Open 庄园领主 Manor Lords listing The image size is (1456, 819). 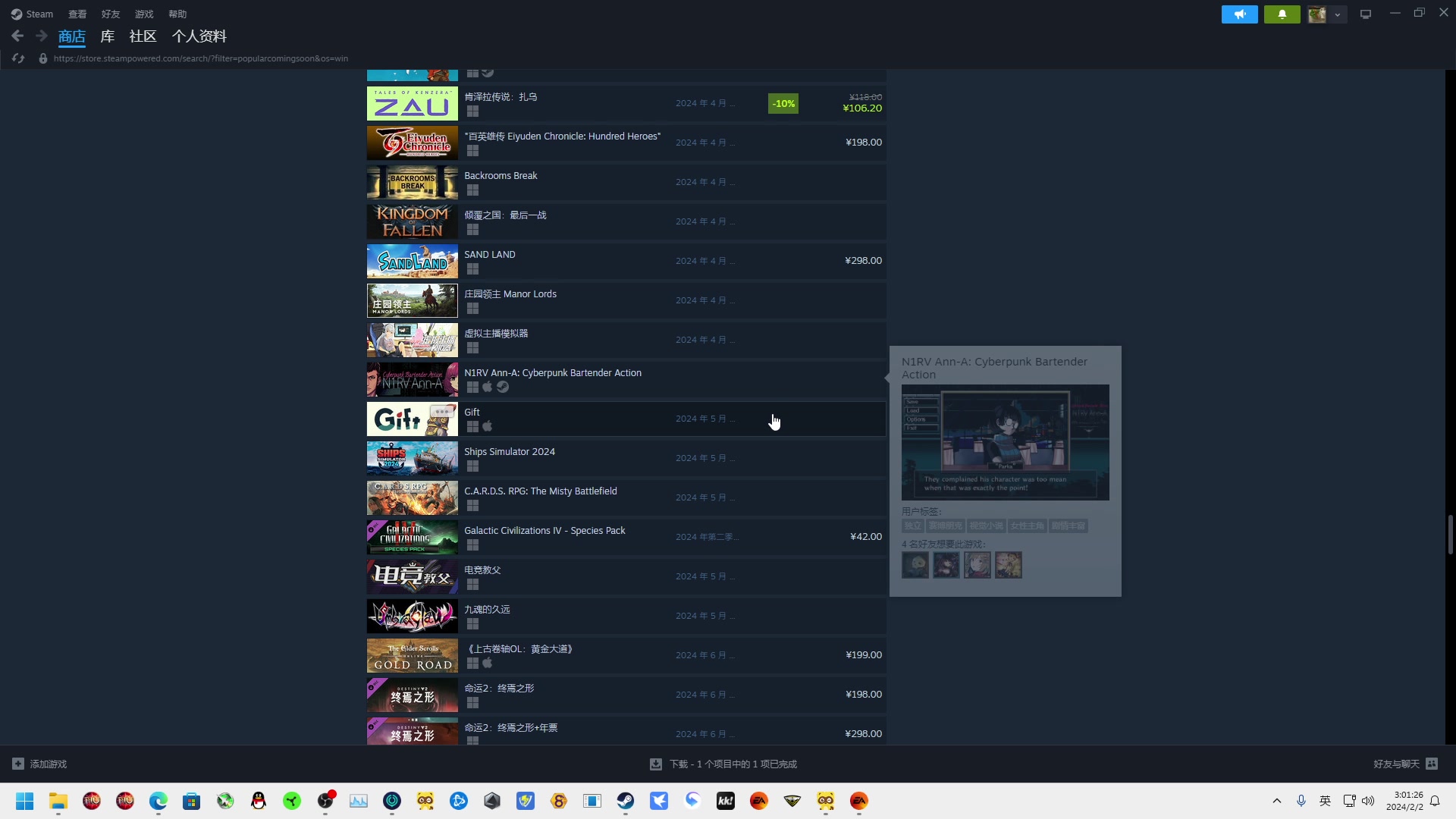tap(510, 294)
